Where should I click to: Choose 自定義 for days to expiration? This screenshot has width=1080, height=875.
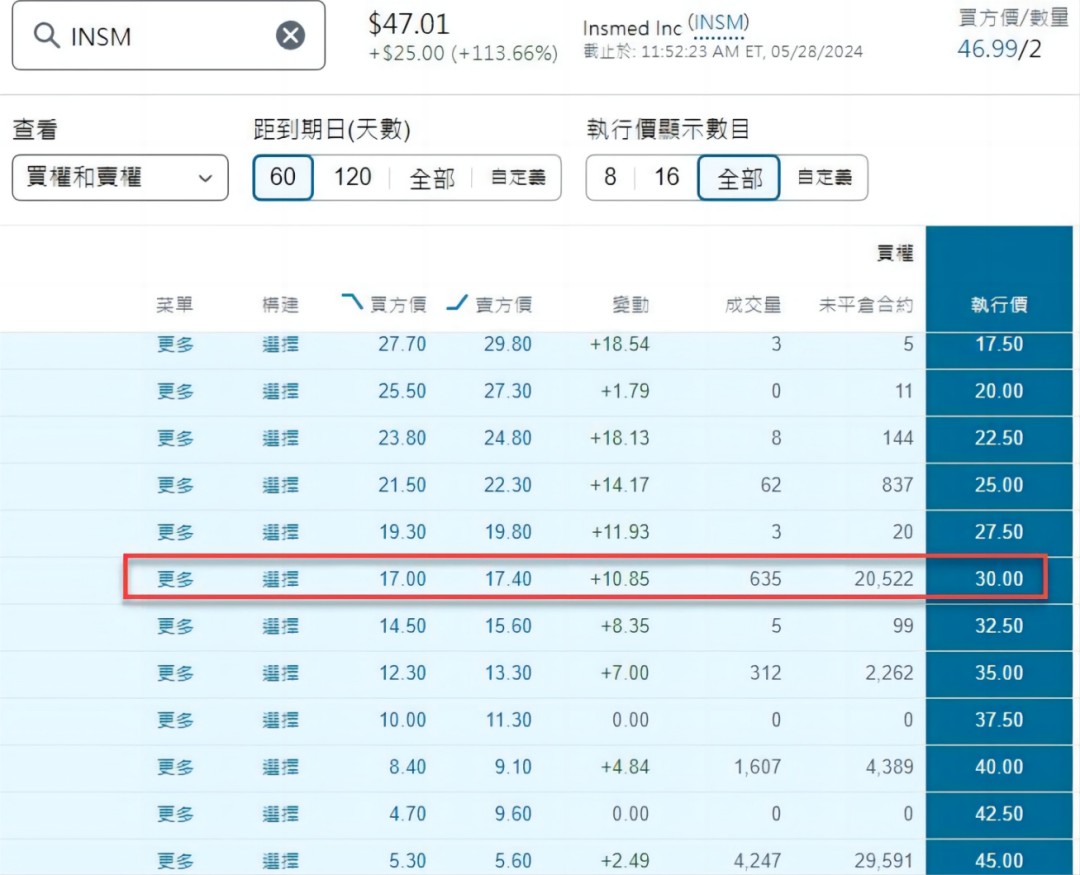tap(518, 178)
